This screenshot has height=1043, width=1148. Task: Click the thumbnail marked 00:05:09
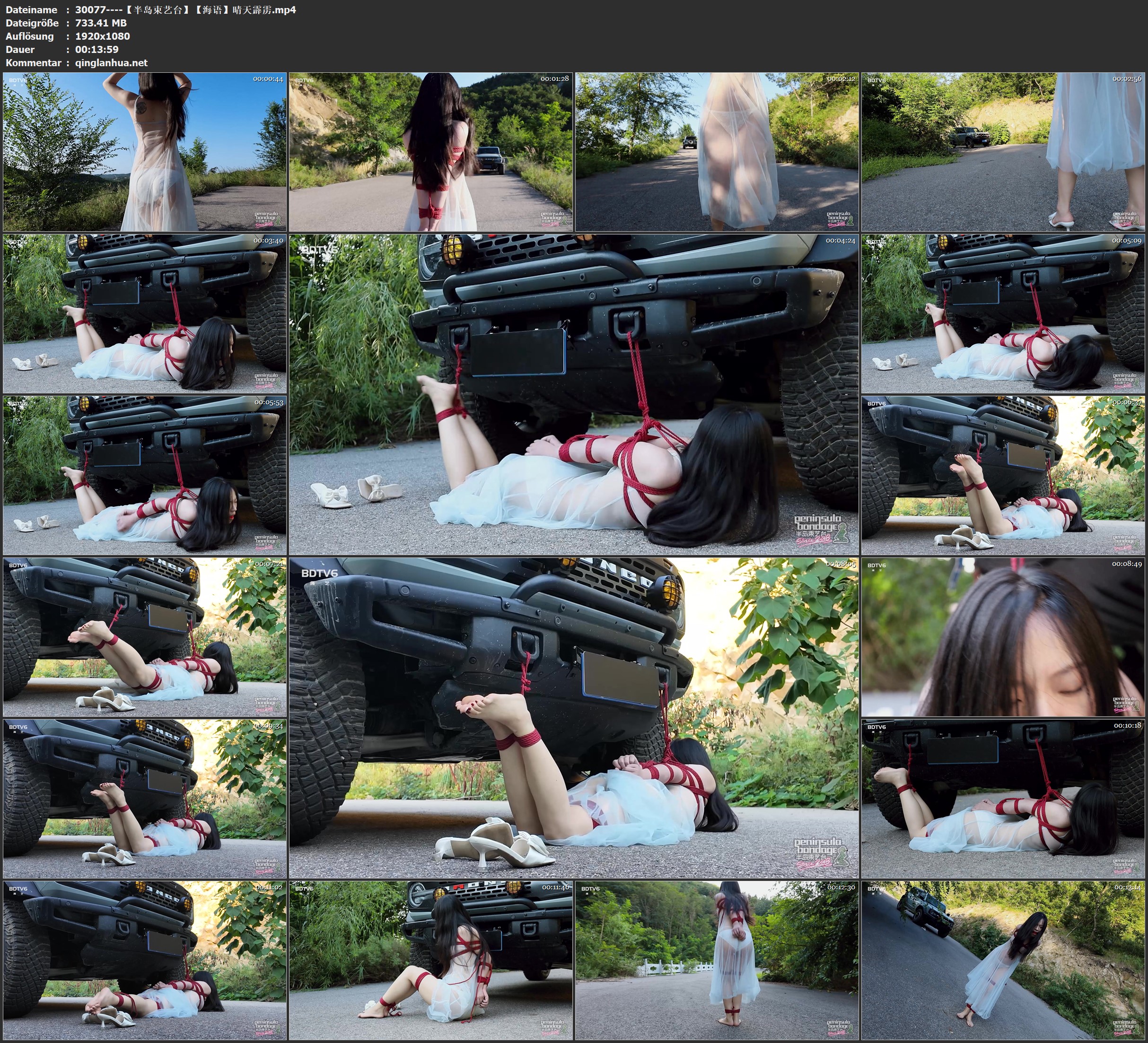[1003, 313]
